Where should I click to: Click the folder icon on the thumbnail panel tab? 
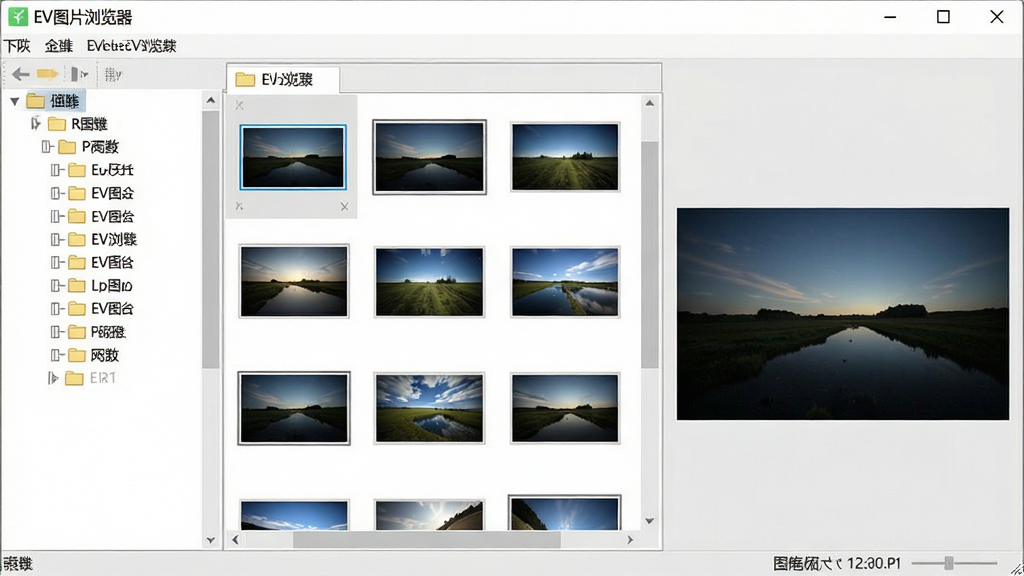pyautogui.click(x=245, y=80)
